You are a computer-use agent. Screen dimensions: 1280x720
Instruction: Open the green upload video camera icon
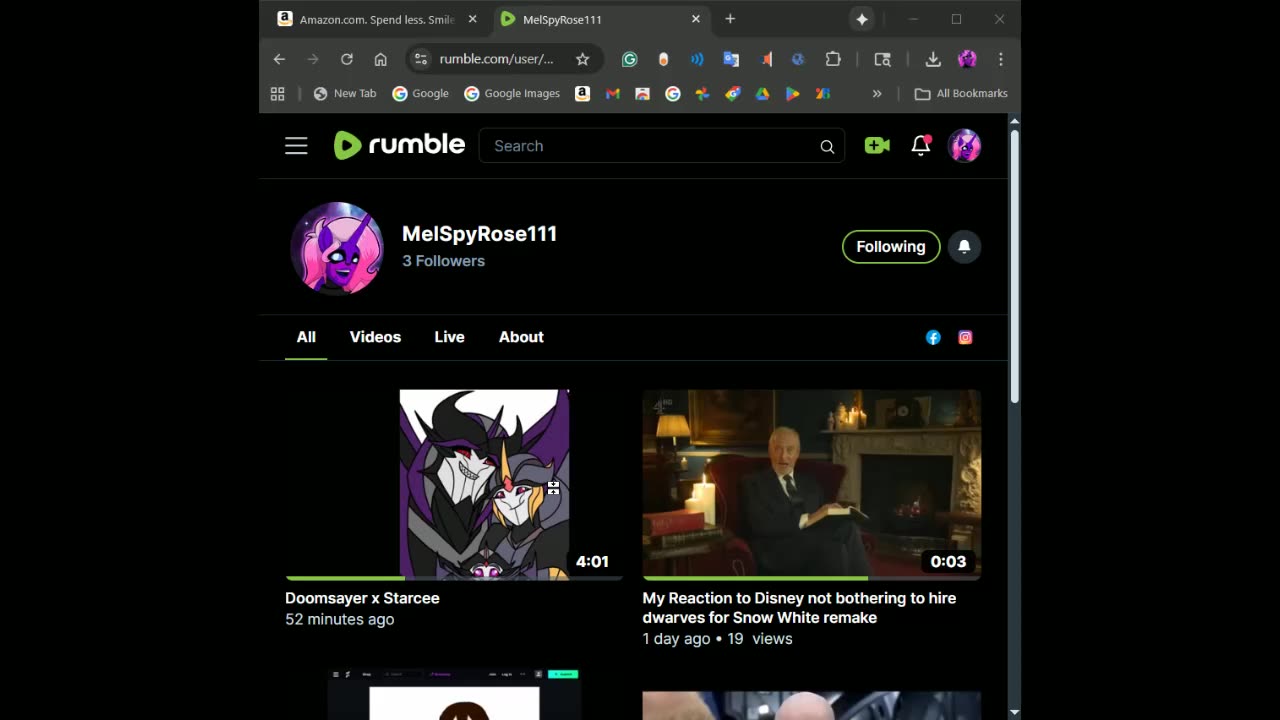click(877, 146)
